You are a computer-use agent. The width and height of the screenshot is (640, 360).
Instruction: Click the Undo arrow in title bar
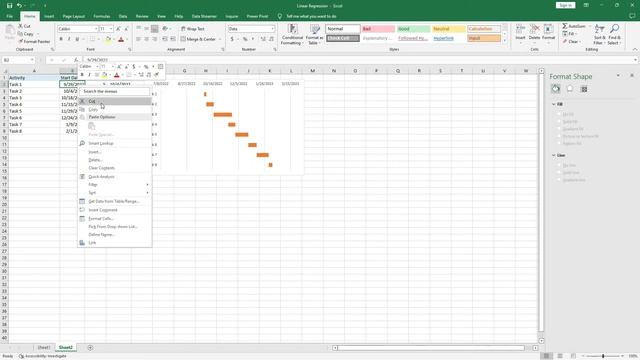point(19,6)
